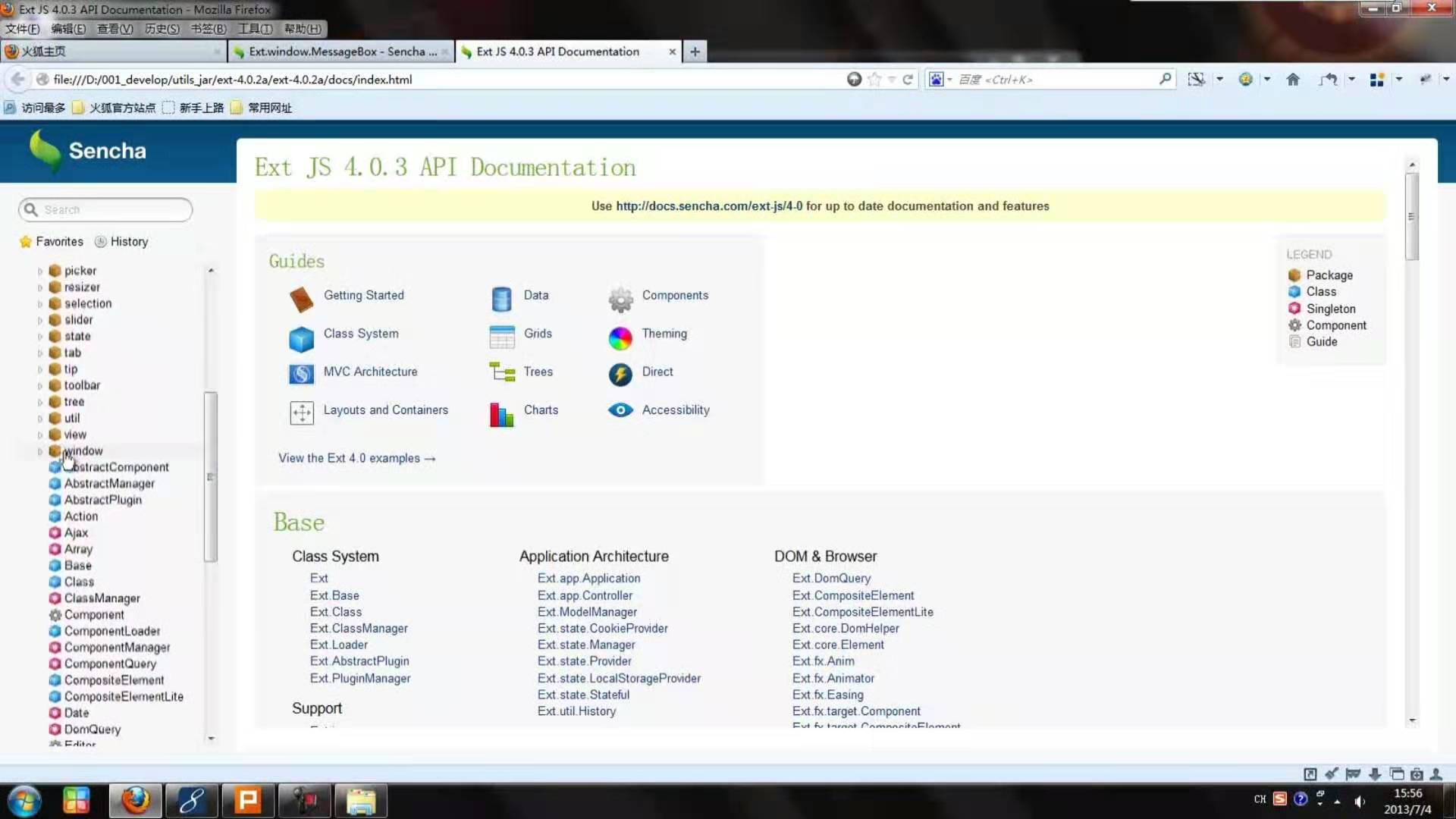Click the Direct lightning bolt icon
Image resolution: width=1456 pixels, height=819 pixels.
pos(620,375)
